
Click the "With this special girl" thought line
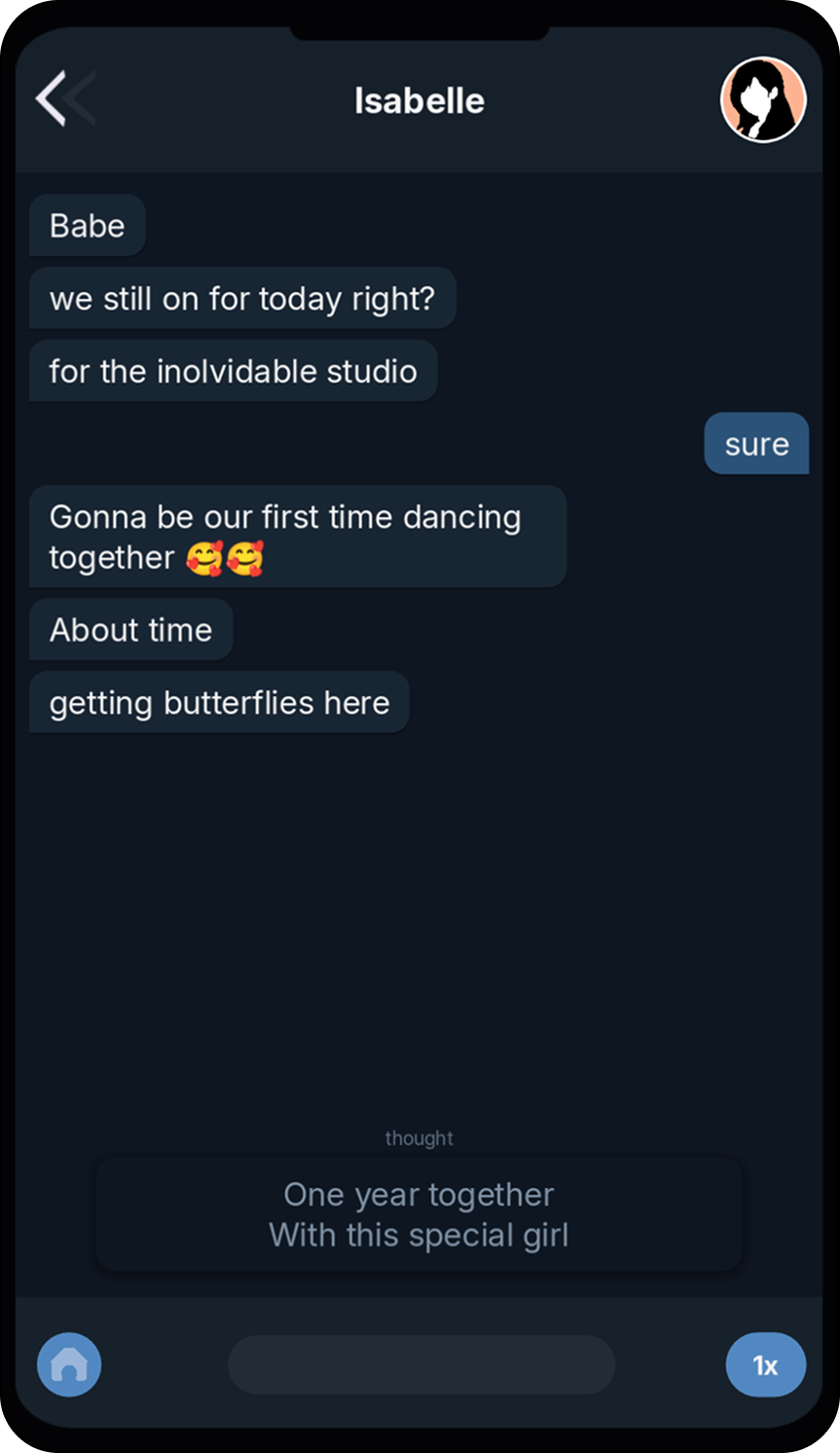click(x=419, y=1235)
